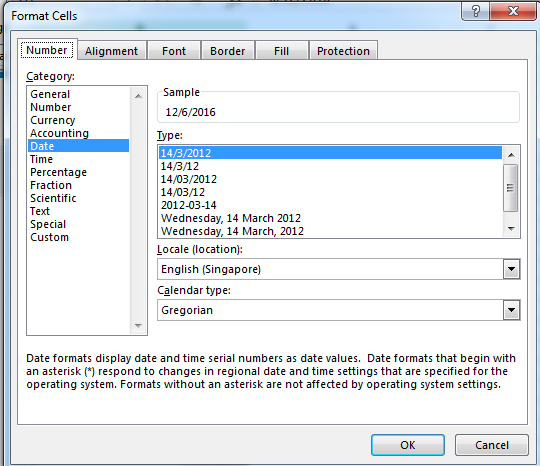Viewport: 540px width, 466px height.
Task: Click the Help question mark icon
Action: tap(476, 11)
